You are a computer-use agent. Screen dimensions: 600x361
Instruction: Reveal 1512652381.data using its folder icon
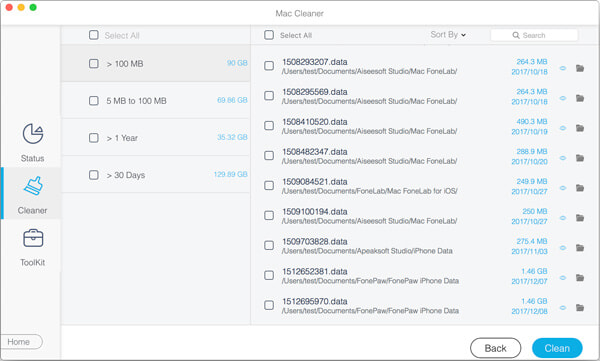click(x=580, y=278)
